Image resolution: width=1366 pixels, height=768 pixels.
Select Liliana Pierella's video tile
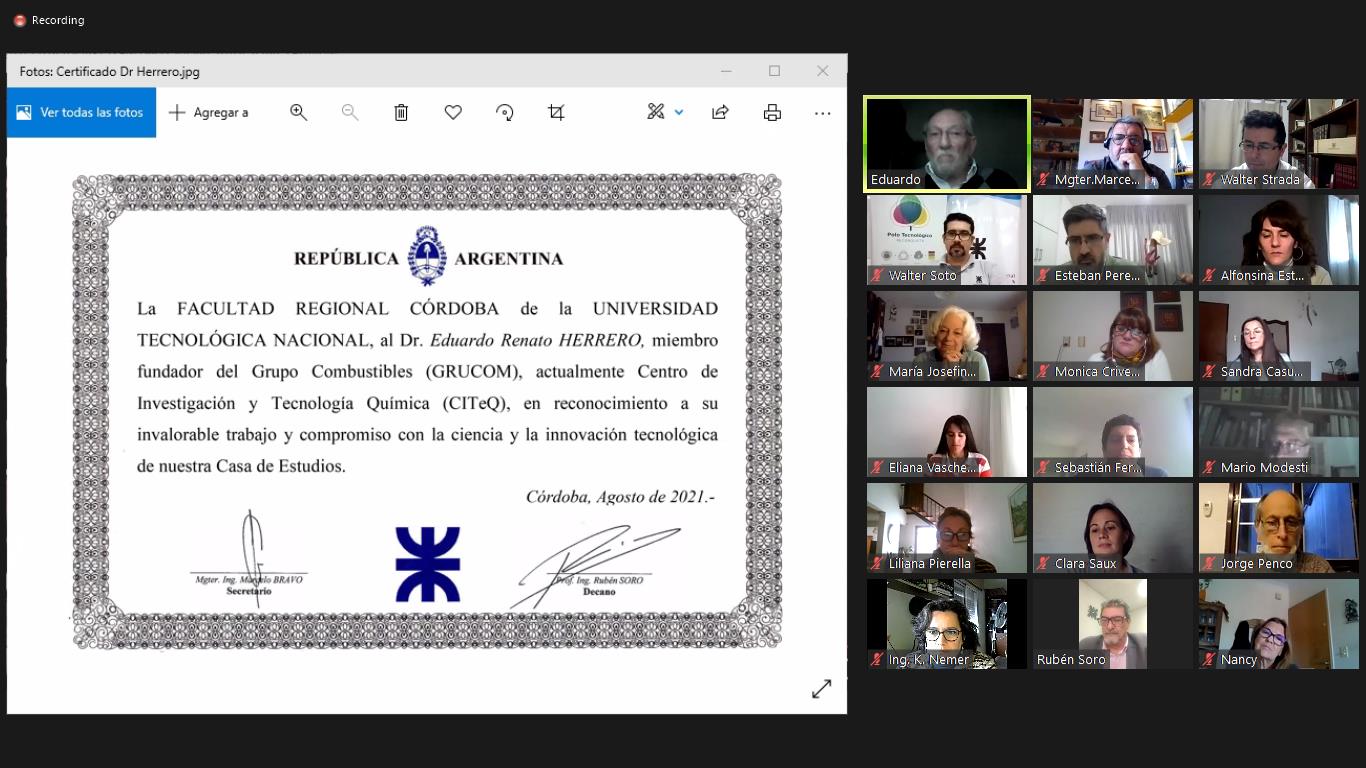(947, 528)
